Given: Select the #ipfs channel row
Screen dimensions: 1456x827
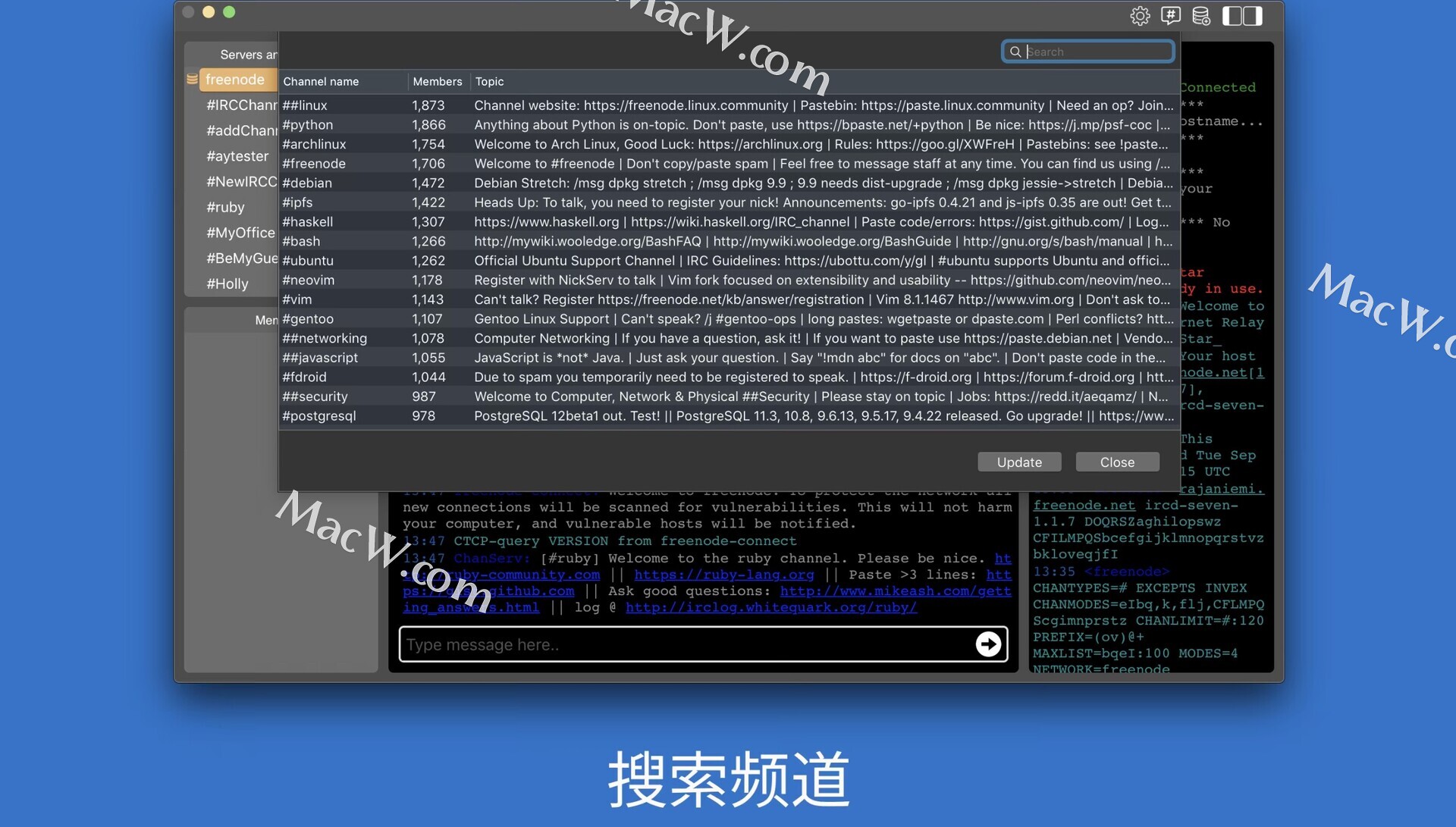Looking at the screenshot, I should click(729, 202).
